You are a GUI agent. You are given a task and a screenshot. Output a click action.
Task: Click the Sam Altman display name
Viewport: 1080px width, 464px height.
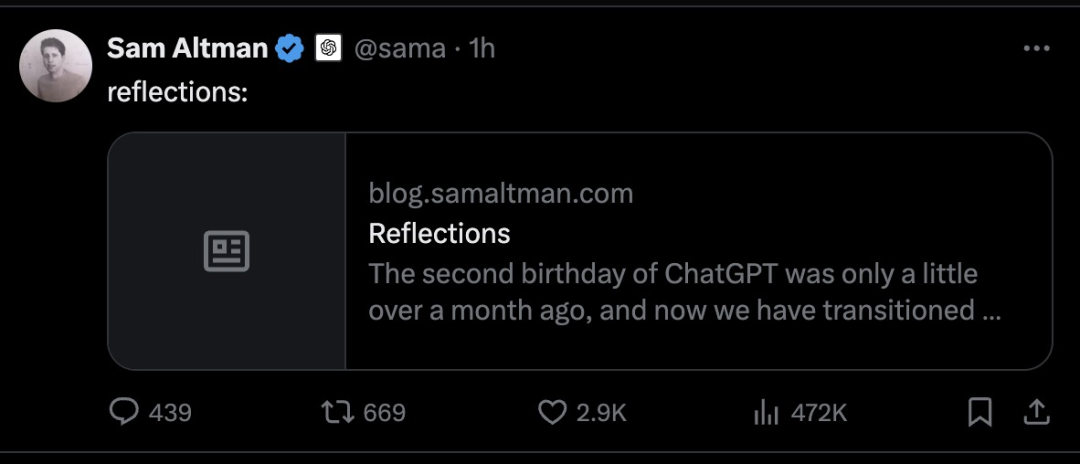(x=187, y=48)
